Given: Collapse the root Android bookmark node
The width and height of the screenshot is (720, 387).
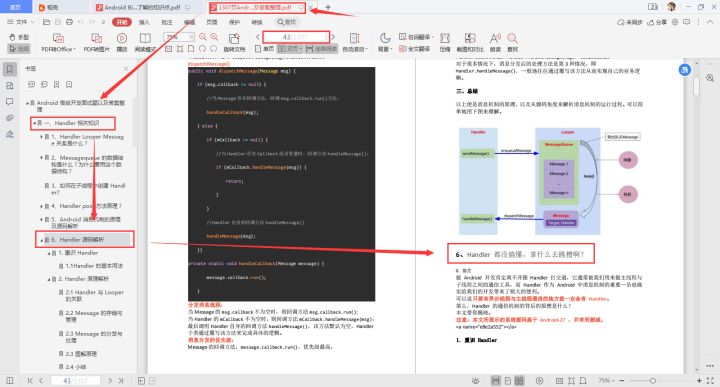Looking at the screenshot, I should (27, 103).
